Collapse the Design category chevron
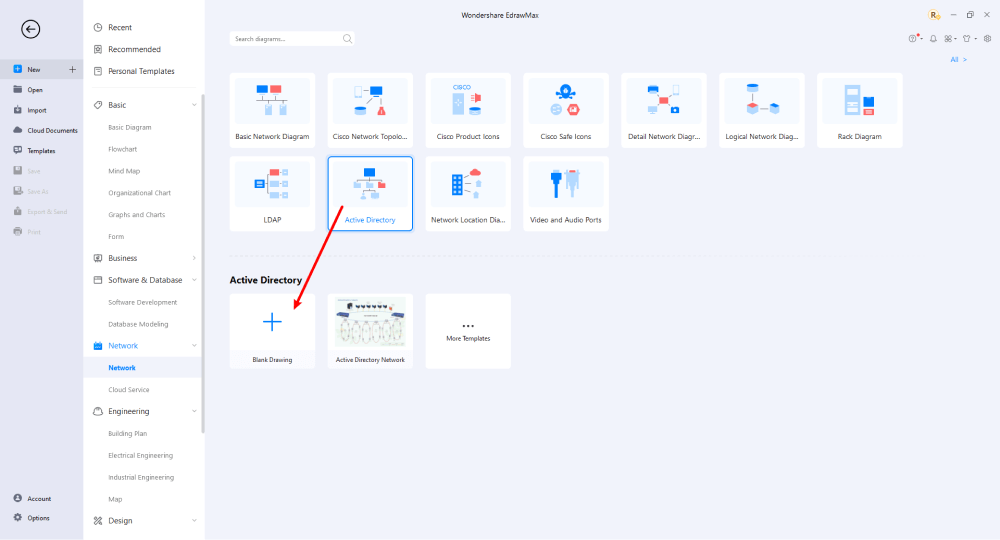The width and height of the screenshot is (1000, 540). pyautogui.click(x=194, y=521)
